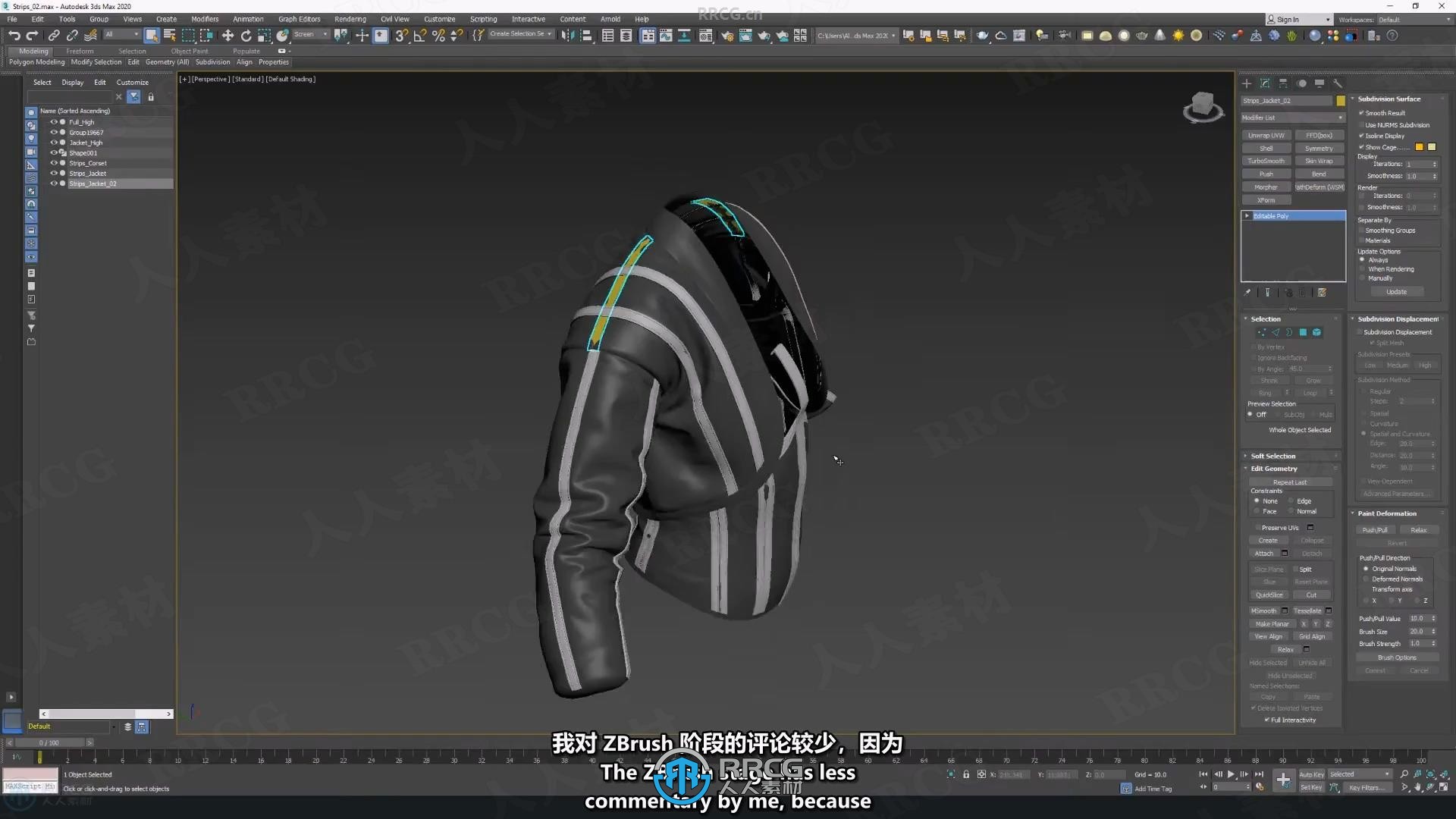The height and width of the screenshot is (819, 1456).
Task: Click the Symmetry modifier button
Action: pos(1319,149)
